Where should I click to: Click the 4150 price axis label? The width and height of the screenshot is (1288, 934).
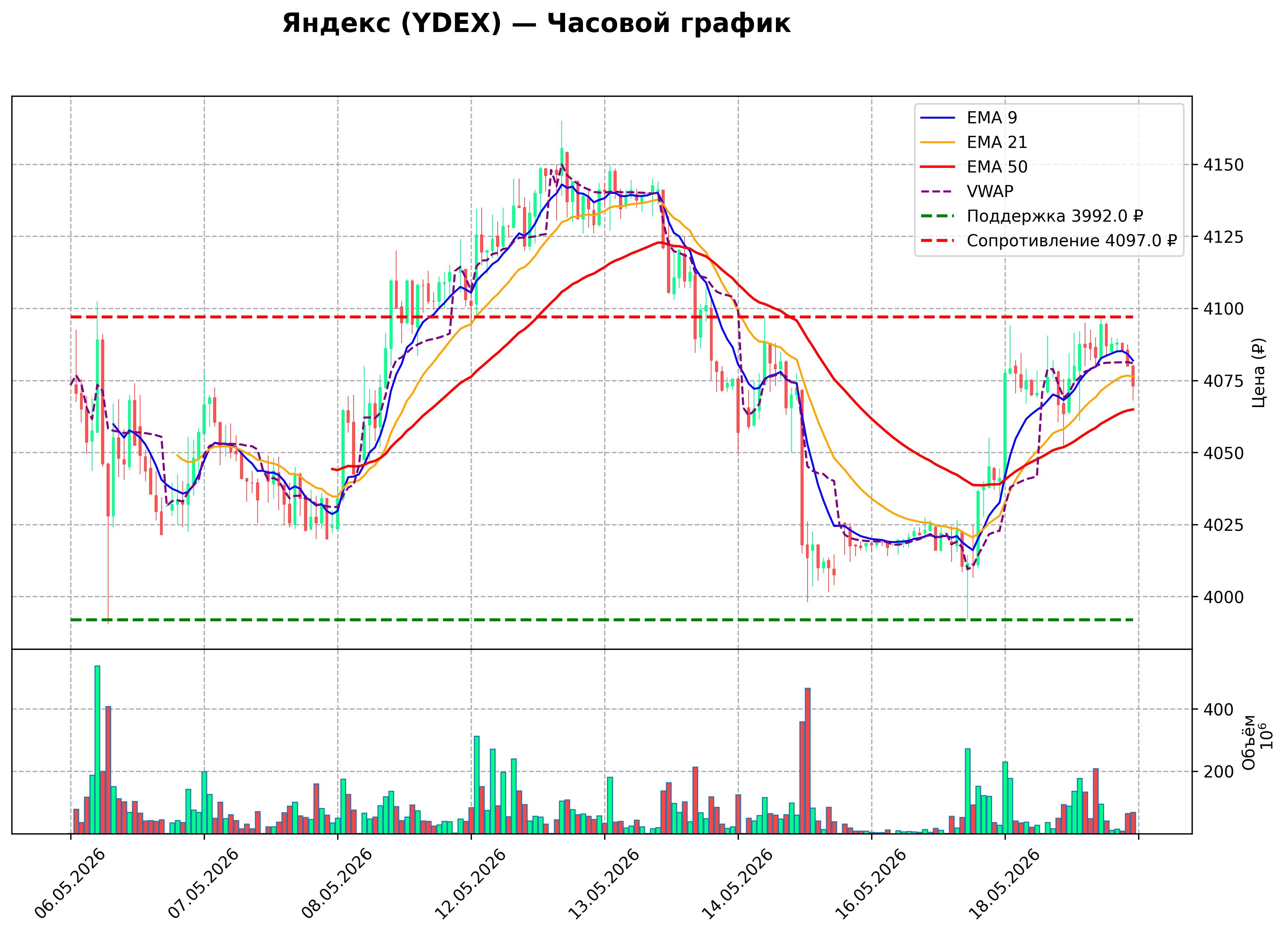[1223, 165]
